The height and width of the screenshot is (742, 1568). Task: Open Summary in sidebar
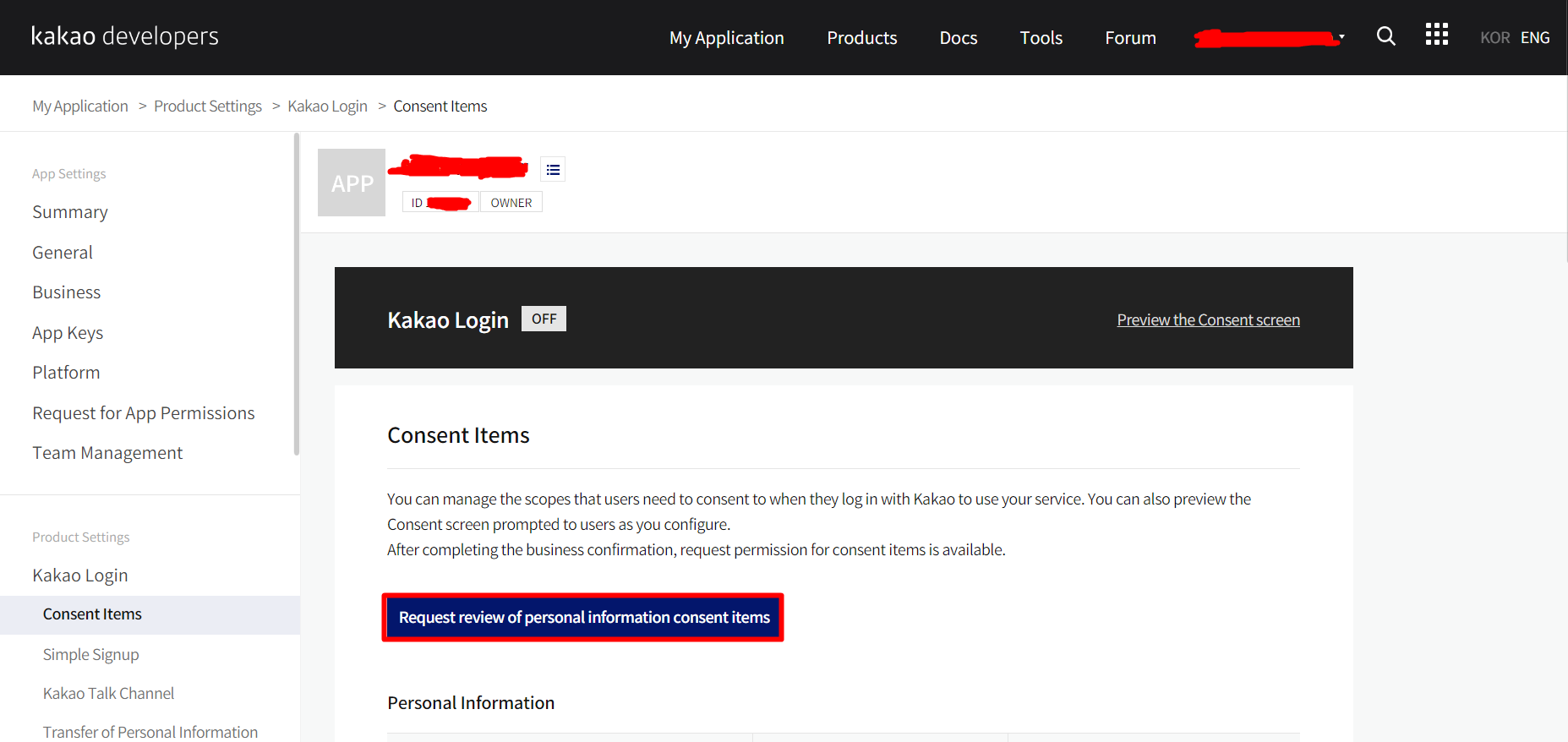point(70,212)
